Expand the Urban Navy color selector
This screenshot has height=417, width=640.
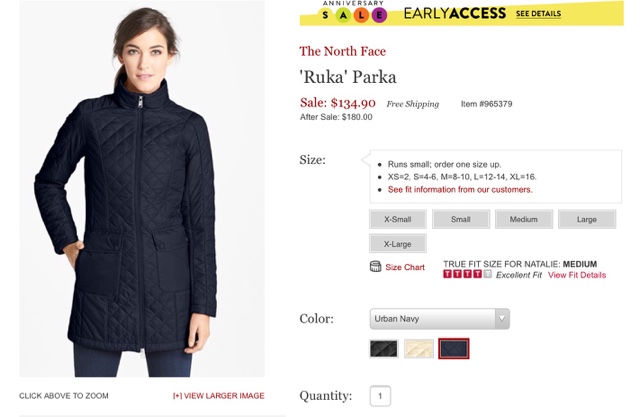[x=439, y=319]
